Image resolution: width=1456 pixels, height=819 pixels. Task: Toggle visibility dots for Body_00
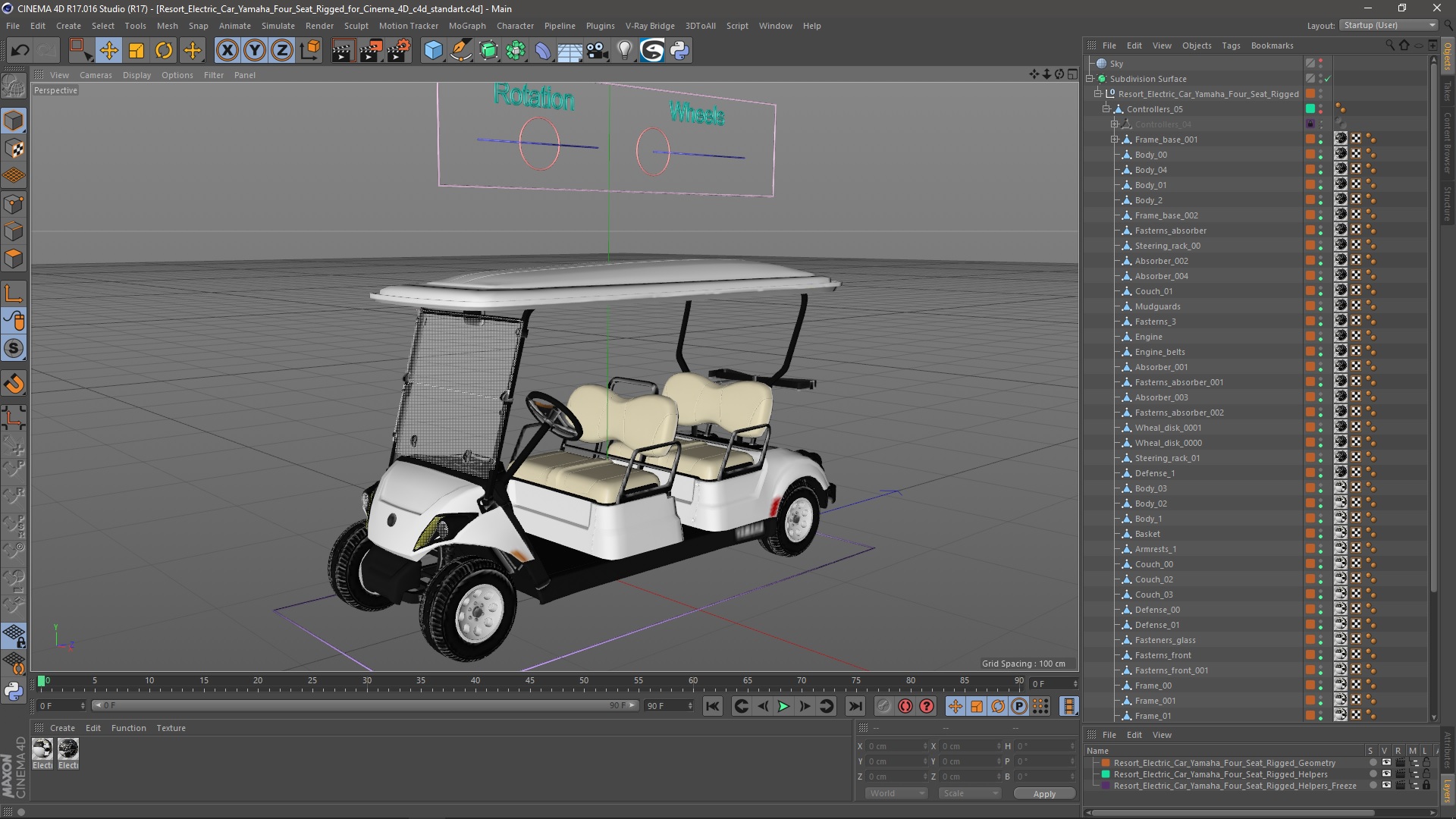tap(1320, 155)
